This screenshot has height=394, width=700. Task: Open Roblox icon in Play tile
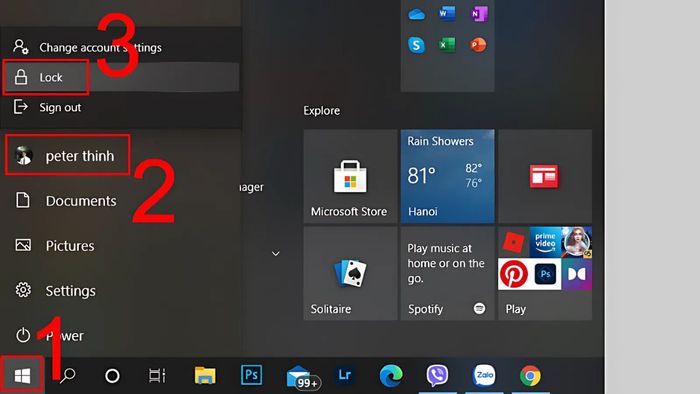(513, 242)
